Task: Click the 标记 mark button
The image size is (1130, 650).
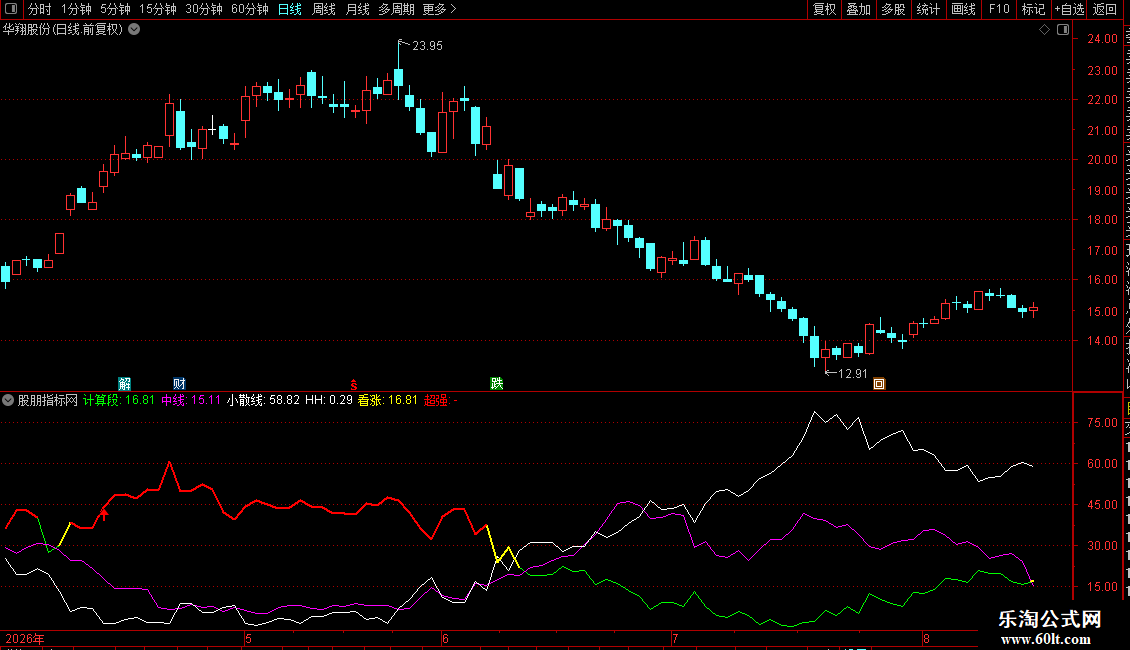Action: (x=1033, y=9)
